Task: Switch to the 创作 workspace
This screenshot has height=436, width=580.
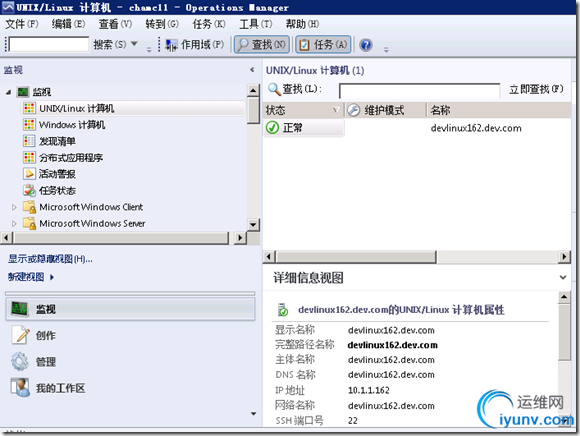Action: click(x=46, y=335)
